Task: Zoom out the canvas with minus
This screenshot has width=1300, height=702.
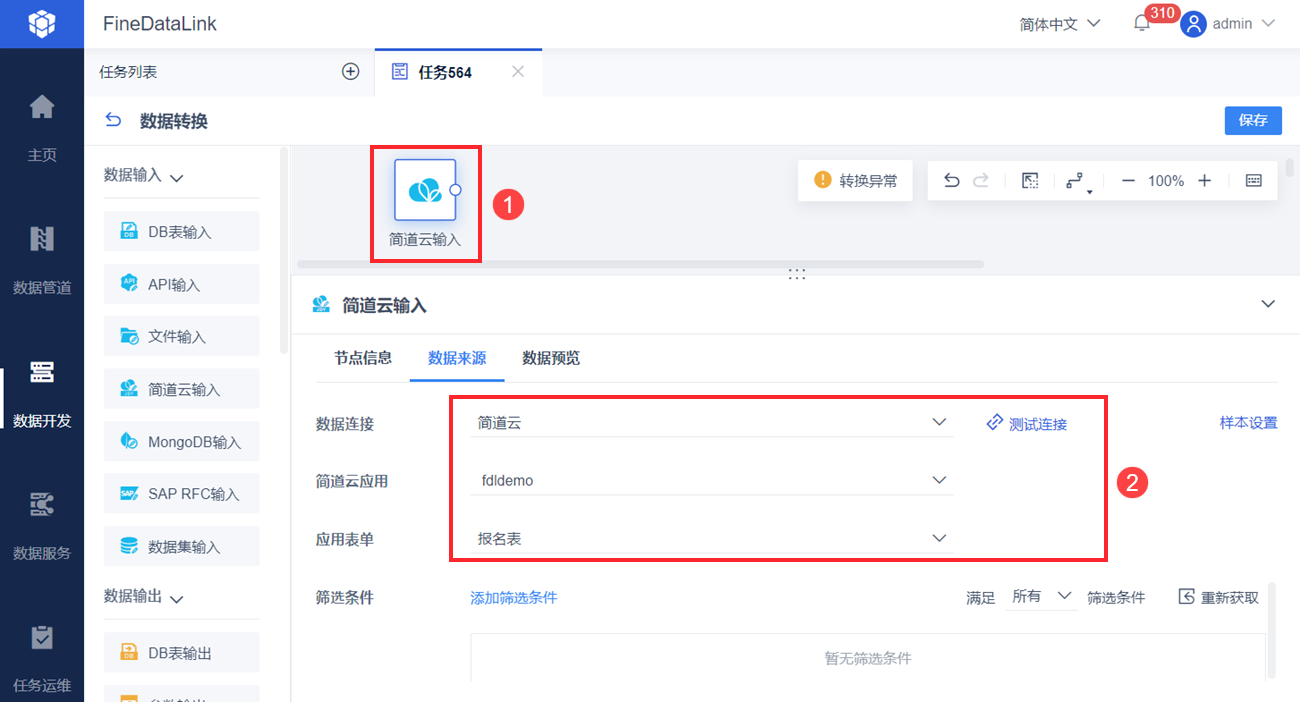Action: (x=1128, y=181)
